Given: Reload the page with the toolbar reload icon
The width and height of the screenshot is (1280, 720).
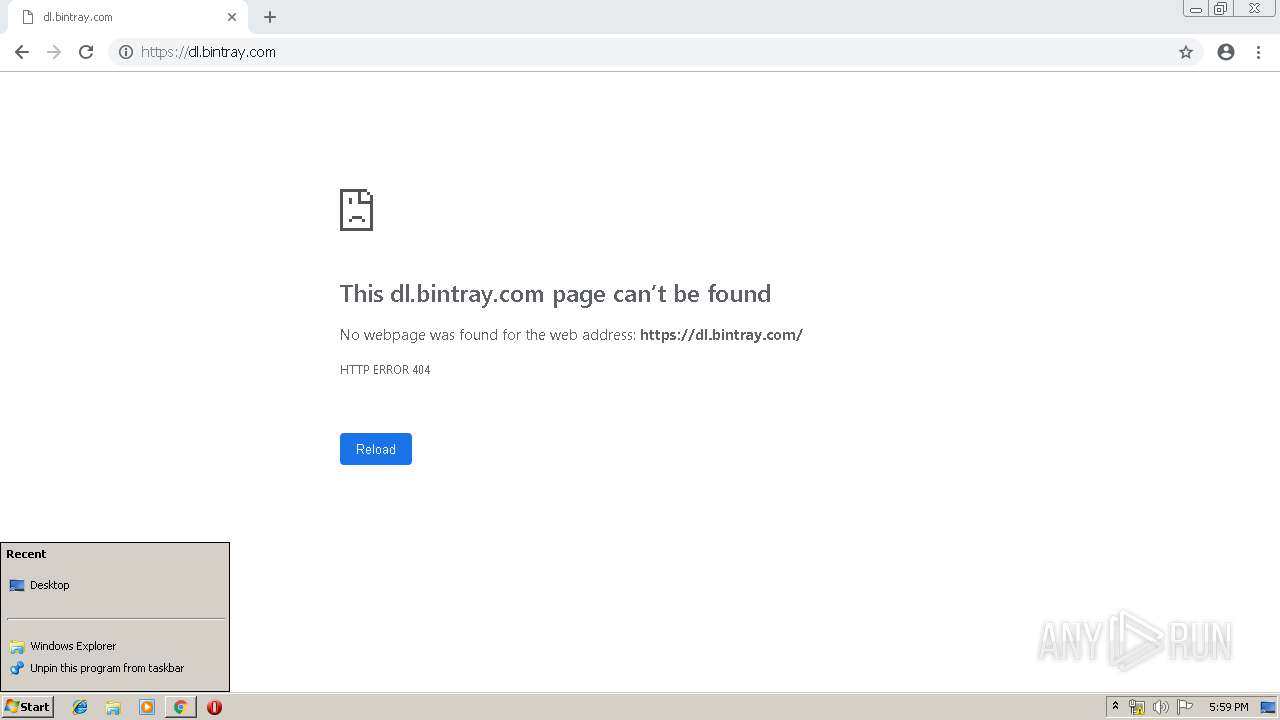Looking at the screenshot, I should [86, 52].
